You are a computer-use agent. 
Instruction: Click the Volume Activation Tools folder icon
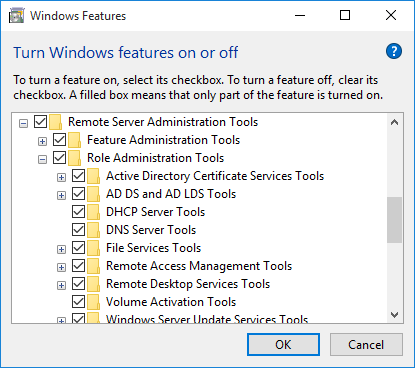click(93, 302)
